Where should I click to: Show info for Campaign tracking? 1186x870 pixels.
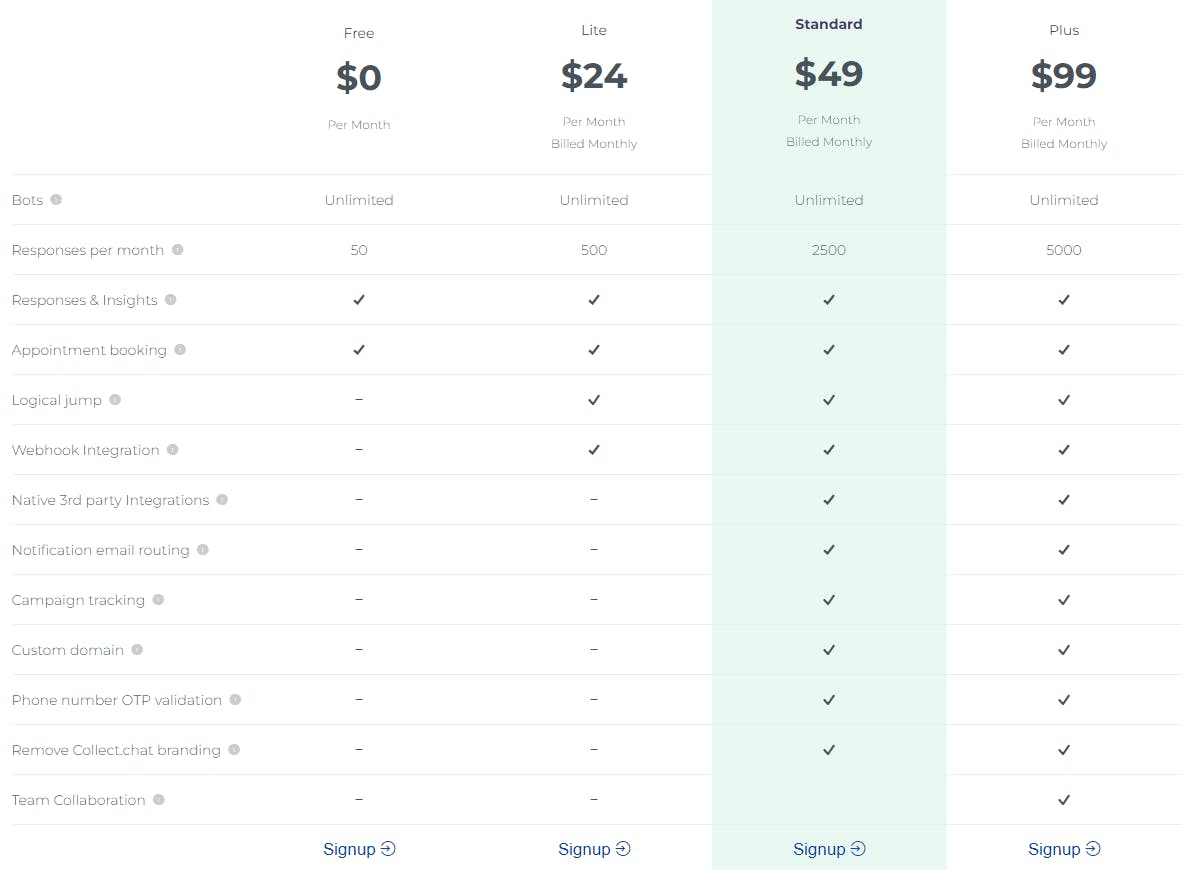pyautogui.click(x=158, y=599)
